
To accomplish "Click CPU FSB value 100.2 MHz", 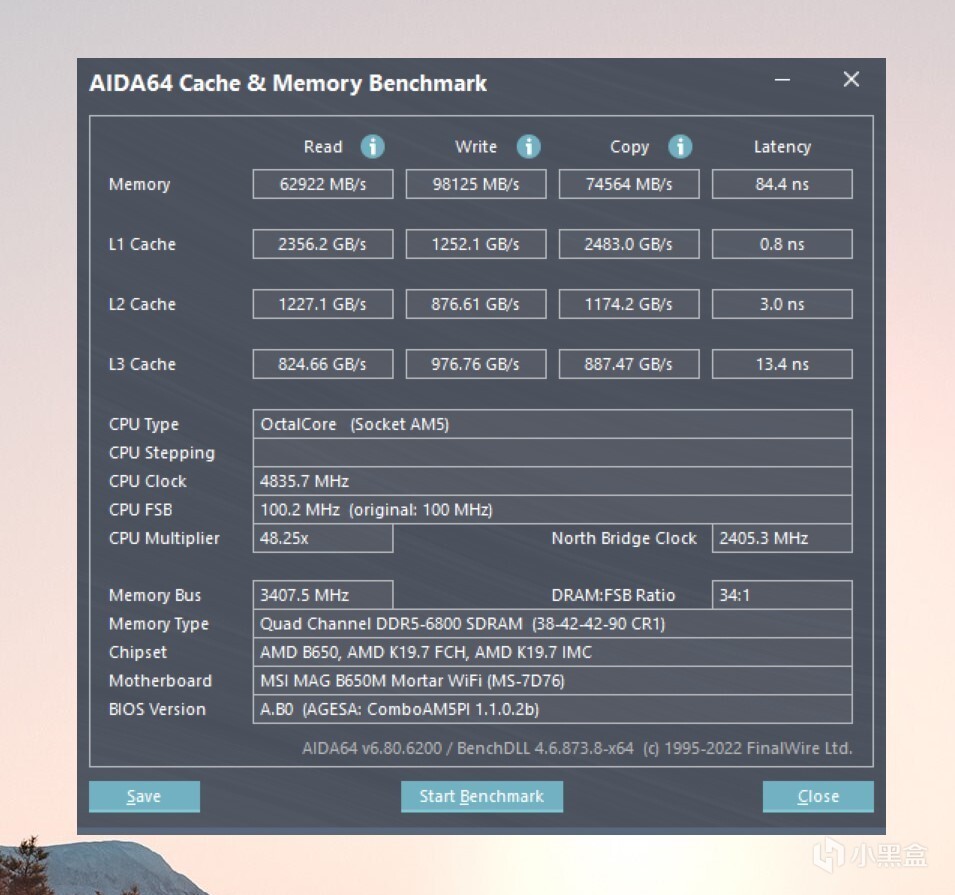I will click(x=552, y=510).
